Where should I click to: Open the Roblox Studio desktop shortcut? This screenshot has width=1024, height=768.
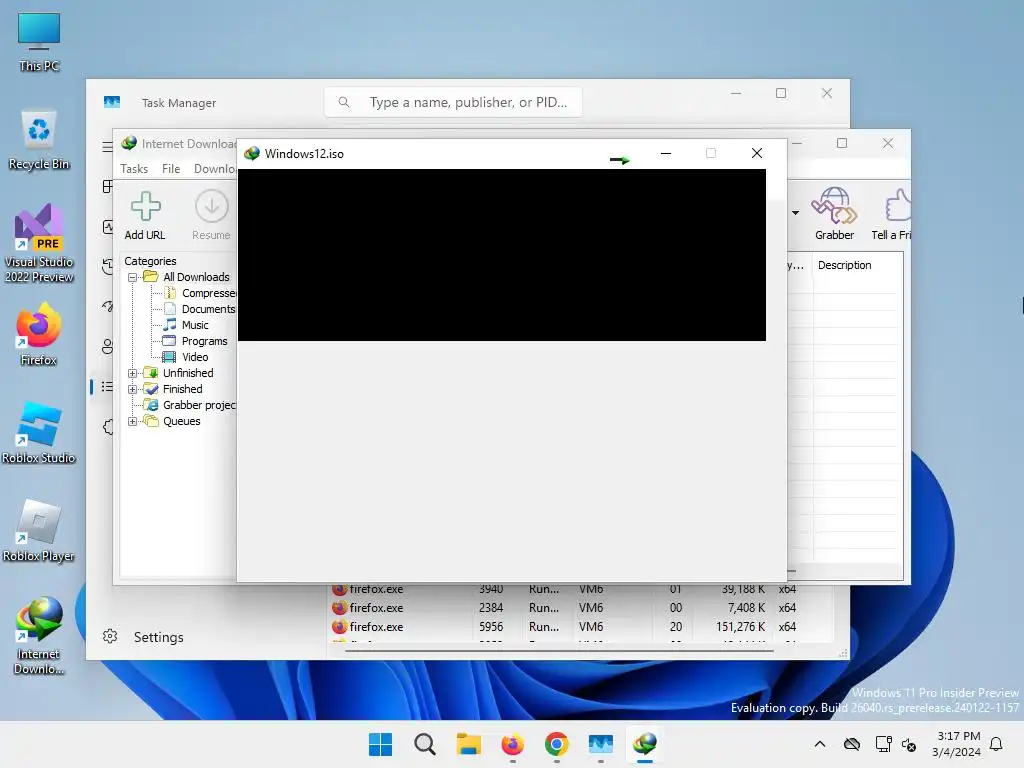pos(39,432)
